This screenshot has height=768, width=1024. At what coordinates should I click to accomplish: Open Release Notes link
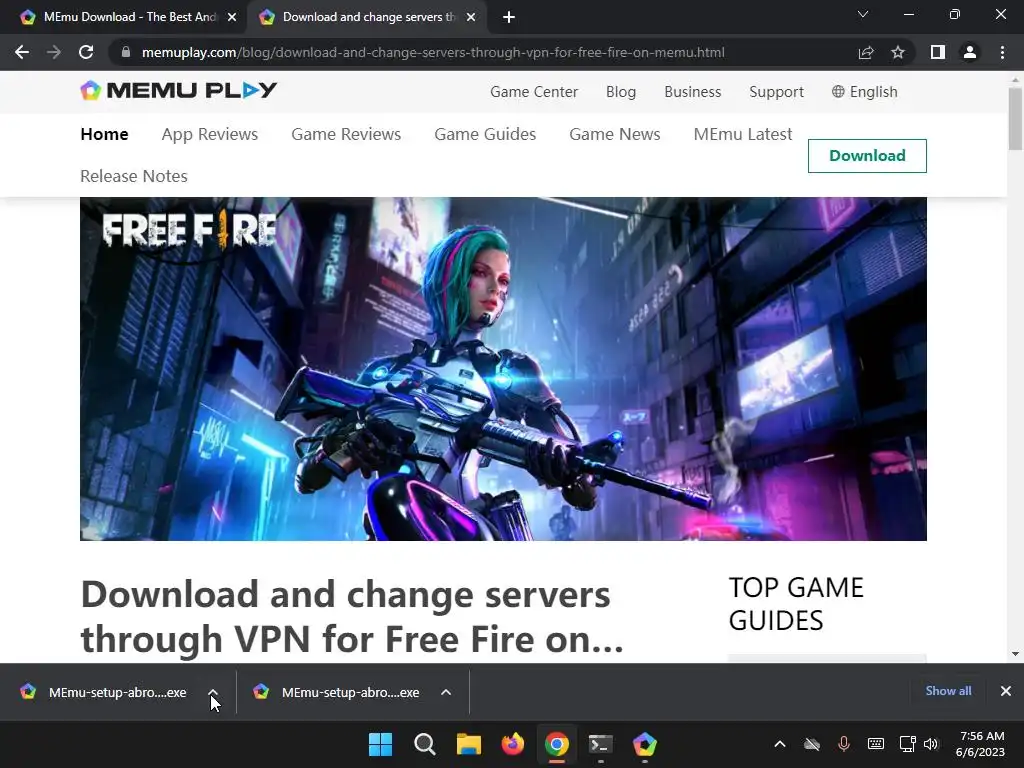134,176
